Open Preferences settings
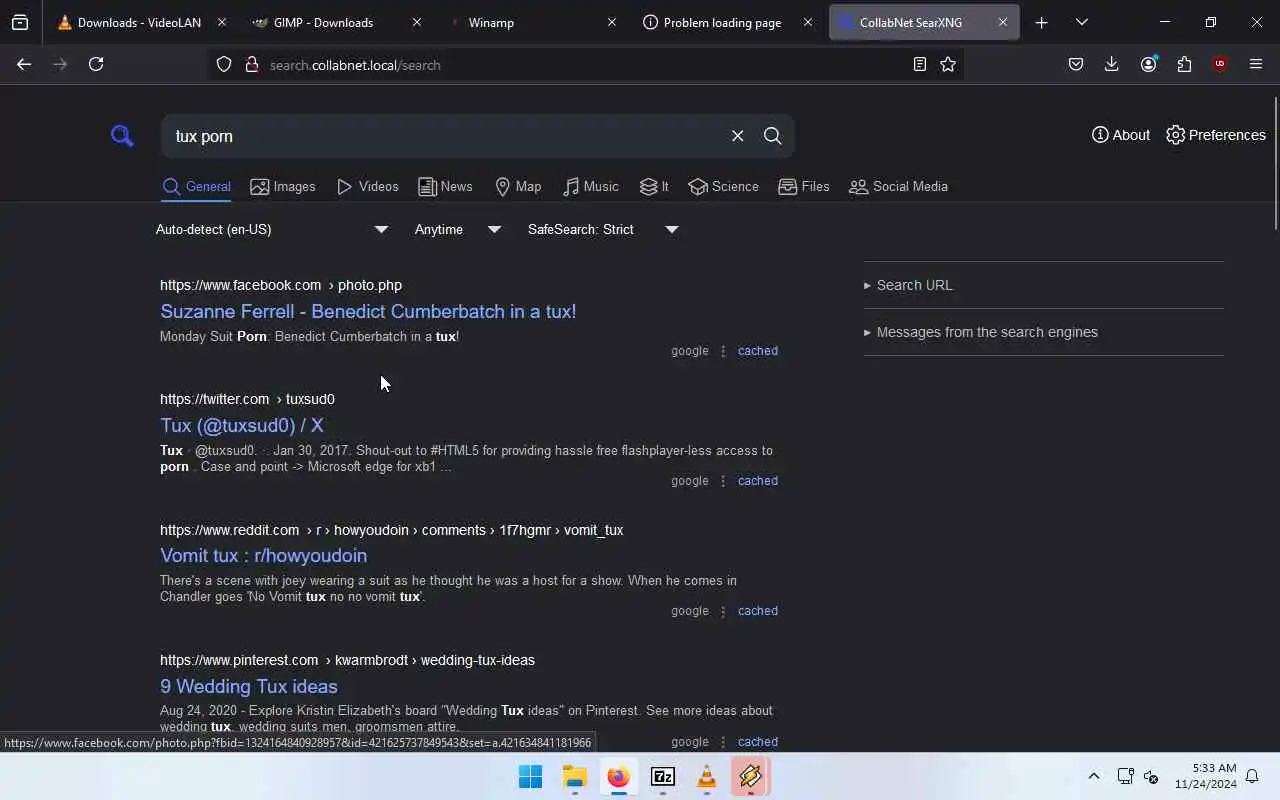The width and height of the screenshot is (1280, 800). click(x=1215, y=135)
